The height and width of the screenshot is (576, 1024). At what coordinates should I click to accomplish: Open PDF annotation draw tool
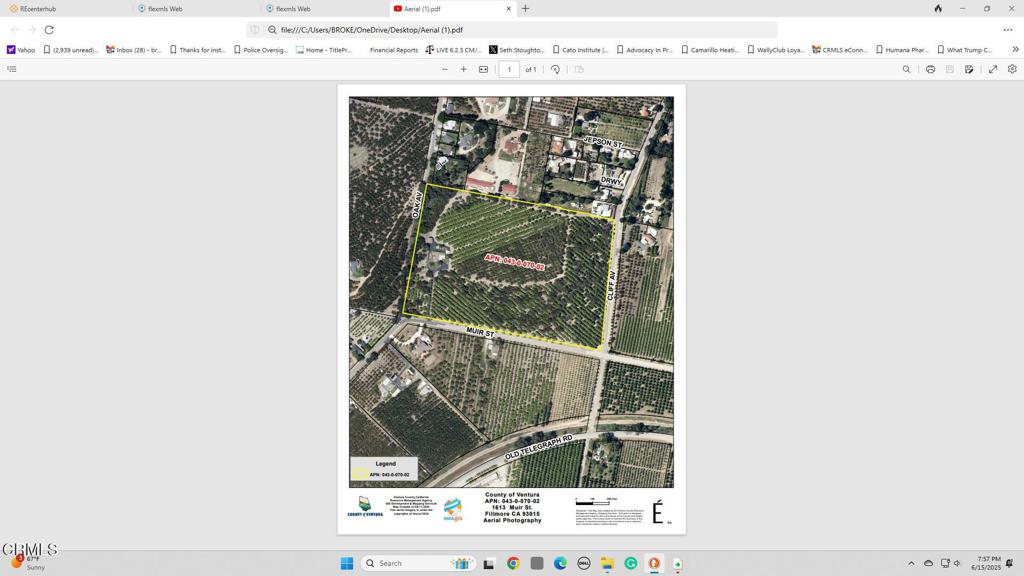[x=969, y=69]
